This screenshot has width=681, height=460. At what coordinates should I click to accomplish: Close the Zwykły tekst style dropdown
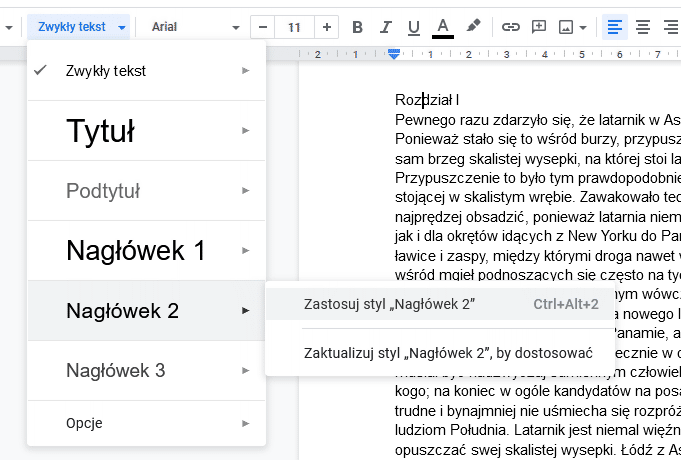point(82,27)
